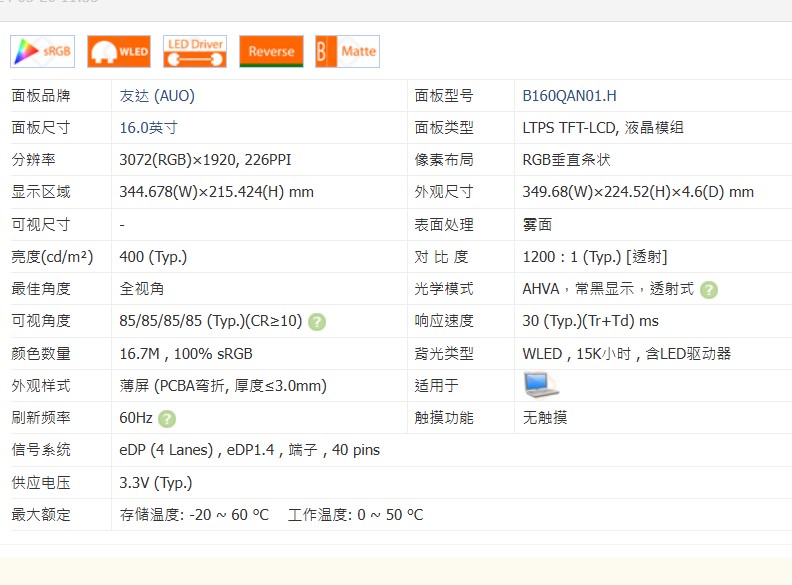Viewport: 792px width, 585px height.
Task: Open the 友达 (AUO) brand link
Action: coord(157,96)
